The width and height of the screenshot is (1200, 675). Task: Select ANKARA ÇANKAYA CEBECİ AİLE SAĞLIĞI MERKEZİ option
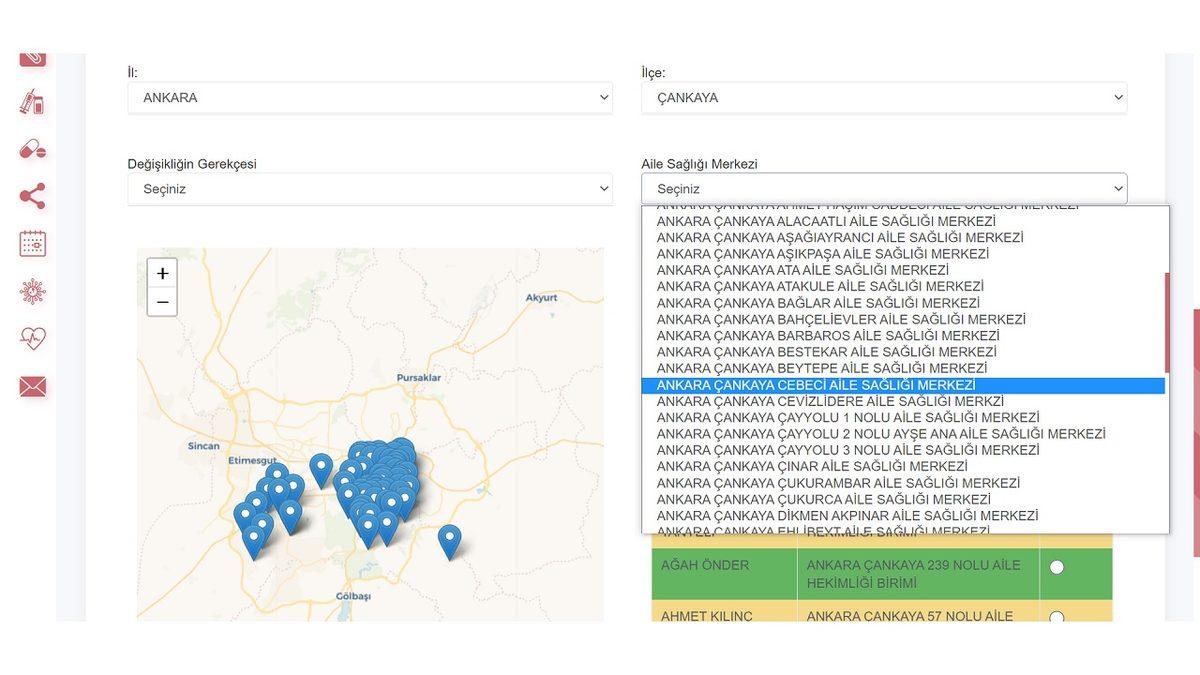tap(816, 385)
